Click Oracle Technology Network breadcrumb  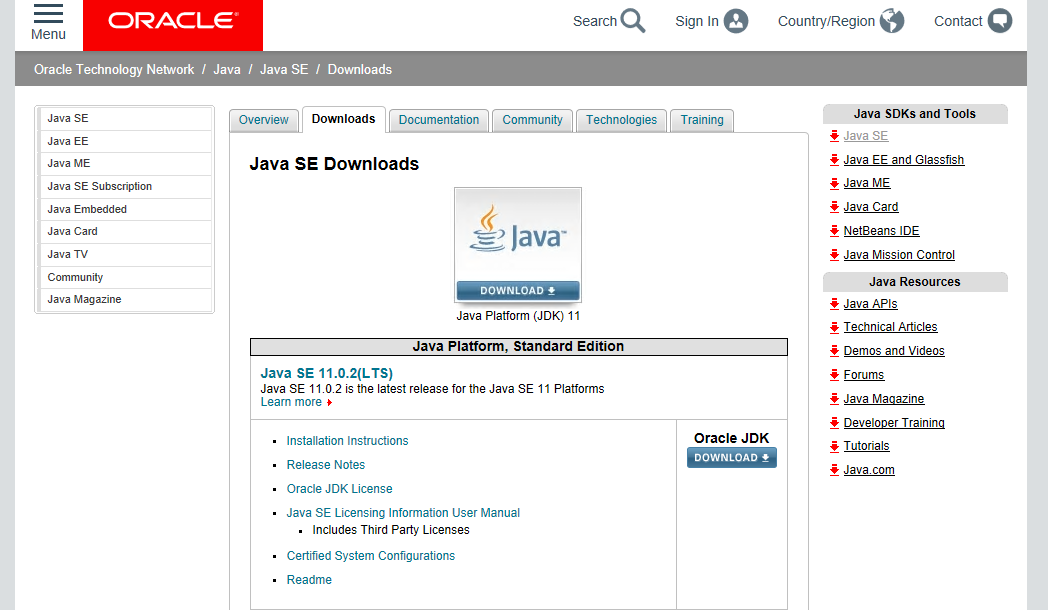tap(114, 69)
